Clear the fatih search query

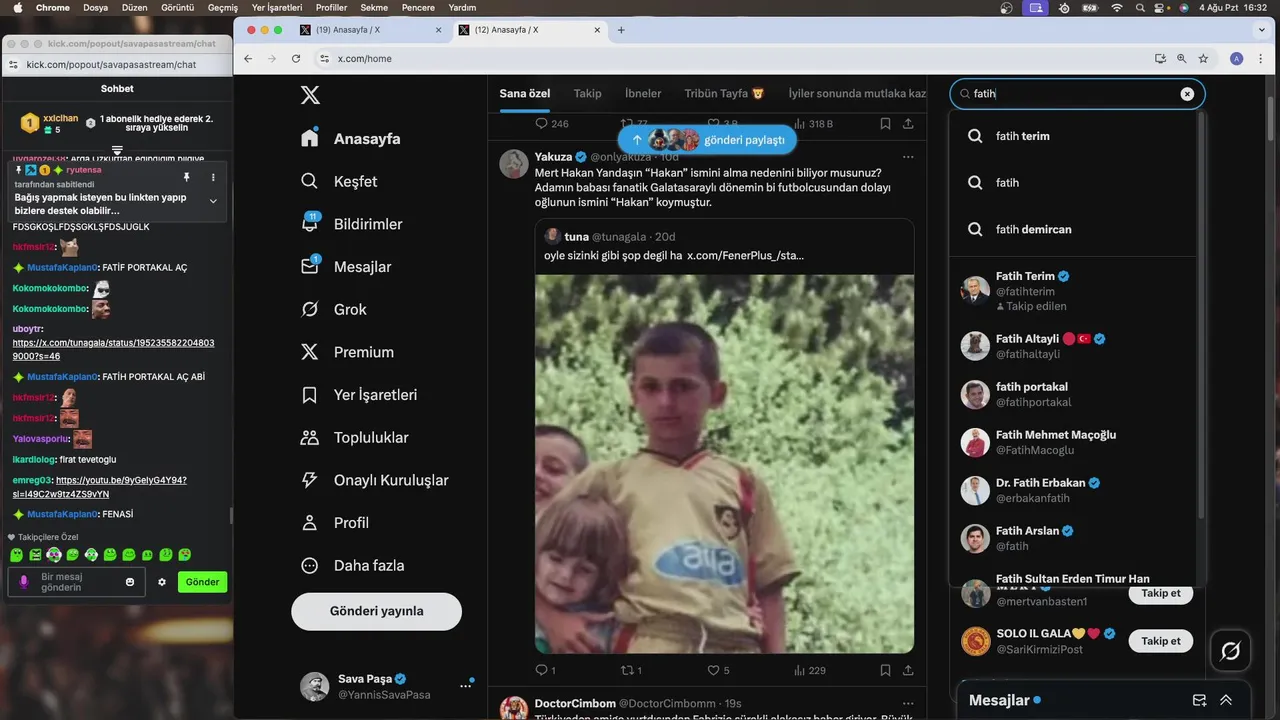tap(1187, 94)
